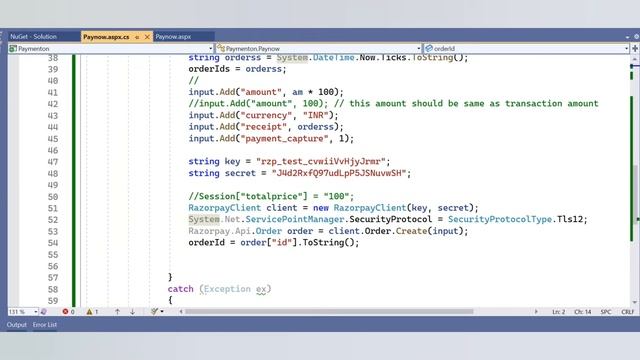Click the ex variable in catch
640x360 pixels.
[x=261, y=289]
